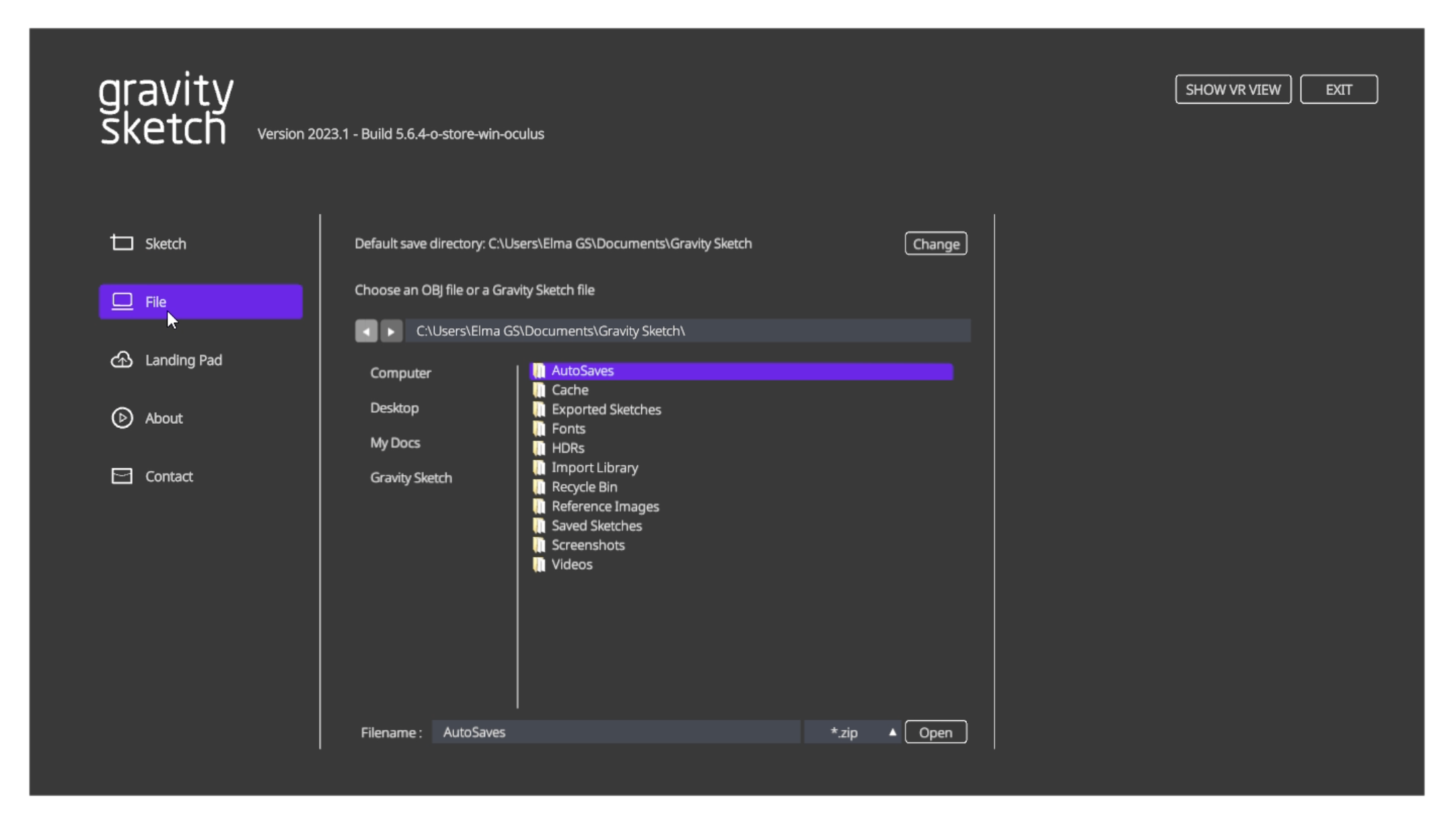Go back using the left arrow navigation button
Image resolution: width=1456 pixels, height=818 pixels.
pos(366,331)
